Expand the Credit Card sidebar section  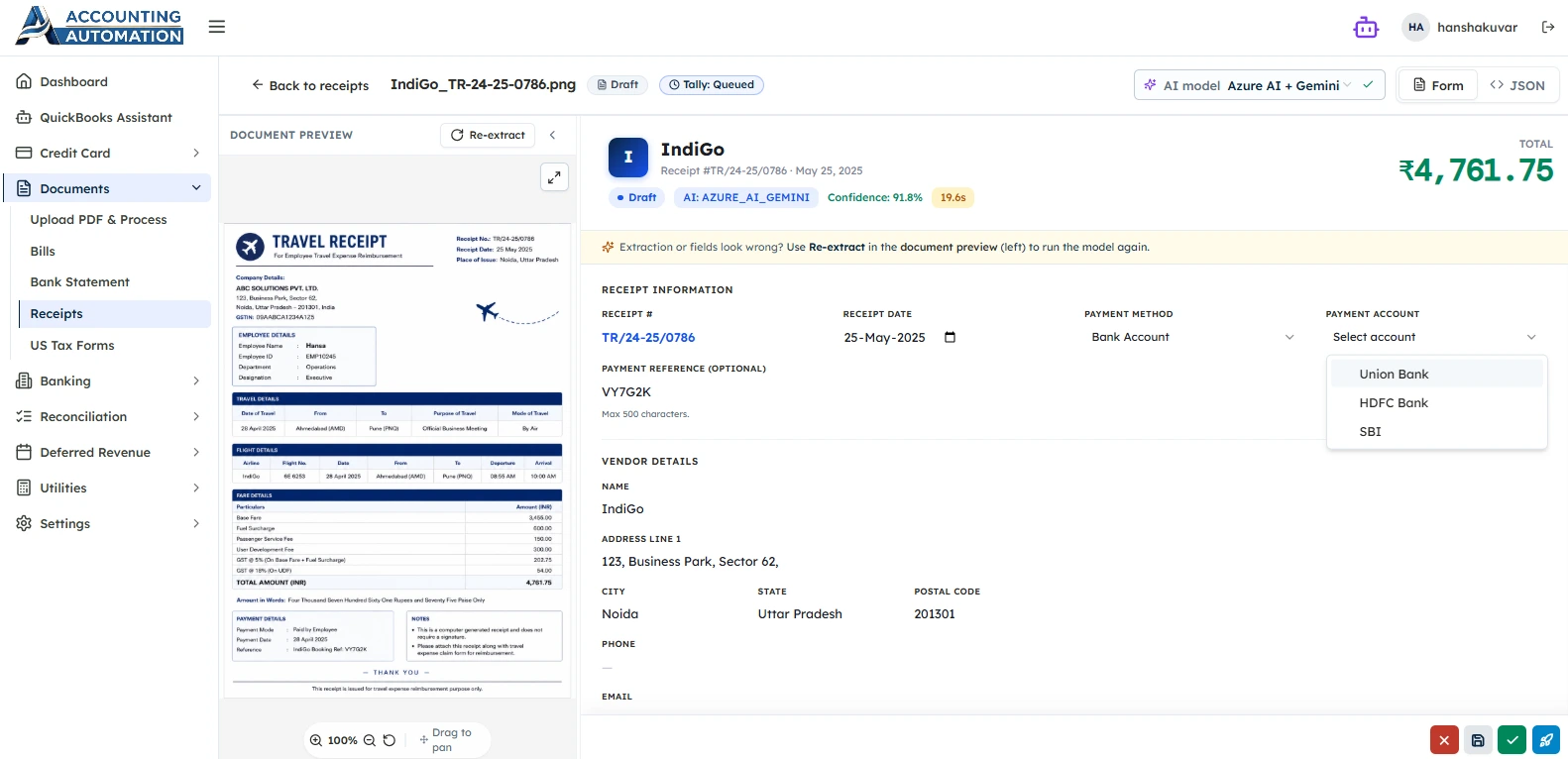click(109, 153)
